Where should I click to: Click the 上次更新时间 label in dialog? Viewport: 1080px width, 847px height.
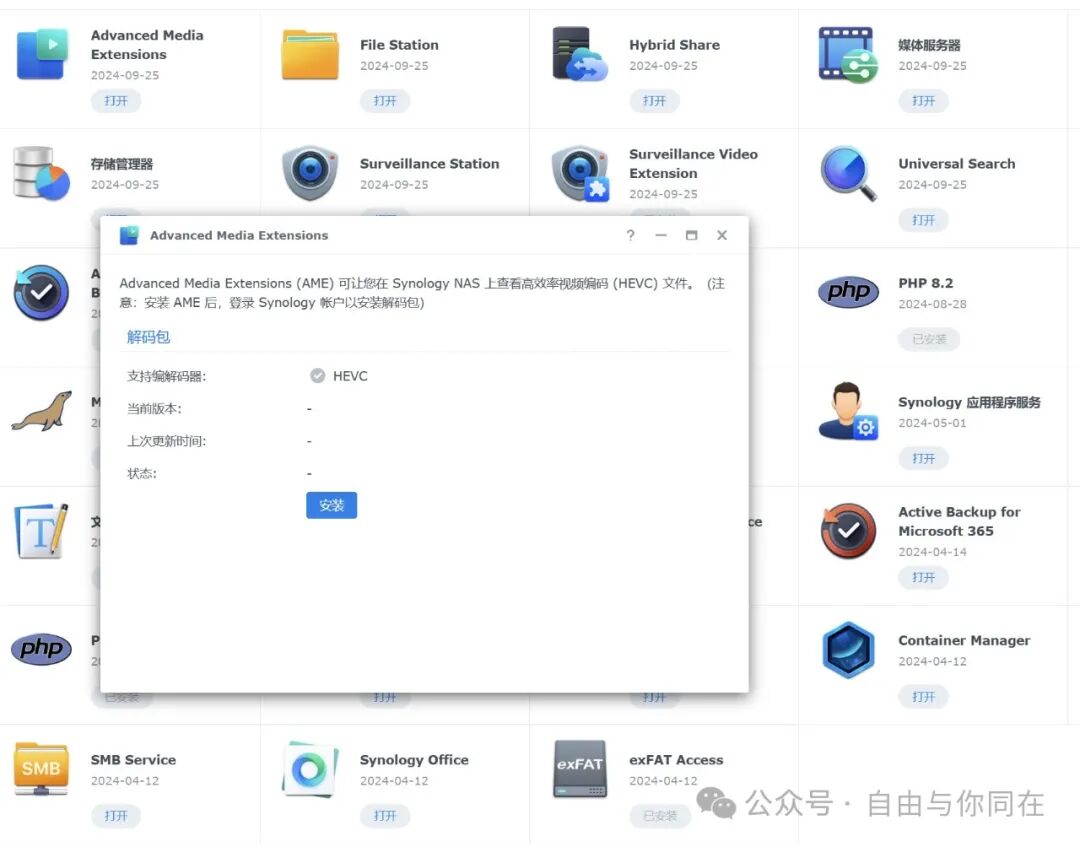(167, 441)
